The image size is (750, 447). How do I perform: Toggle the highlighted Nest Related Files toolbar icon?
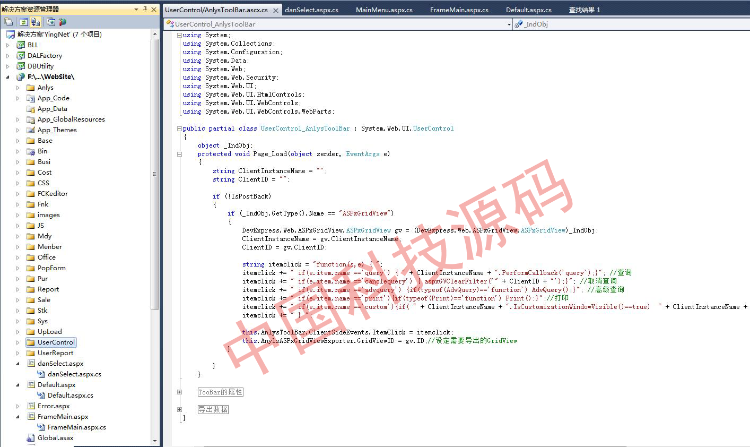[x=35, y=22]
